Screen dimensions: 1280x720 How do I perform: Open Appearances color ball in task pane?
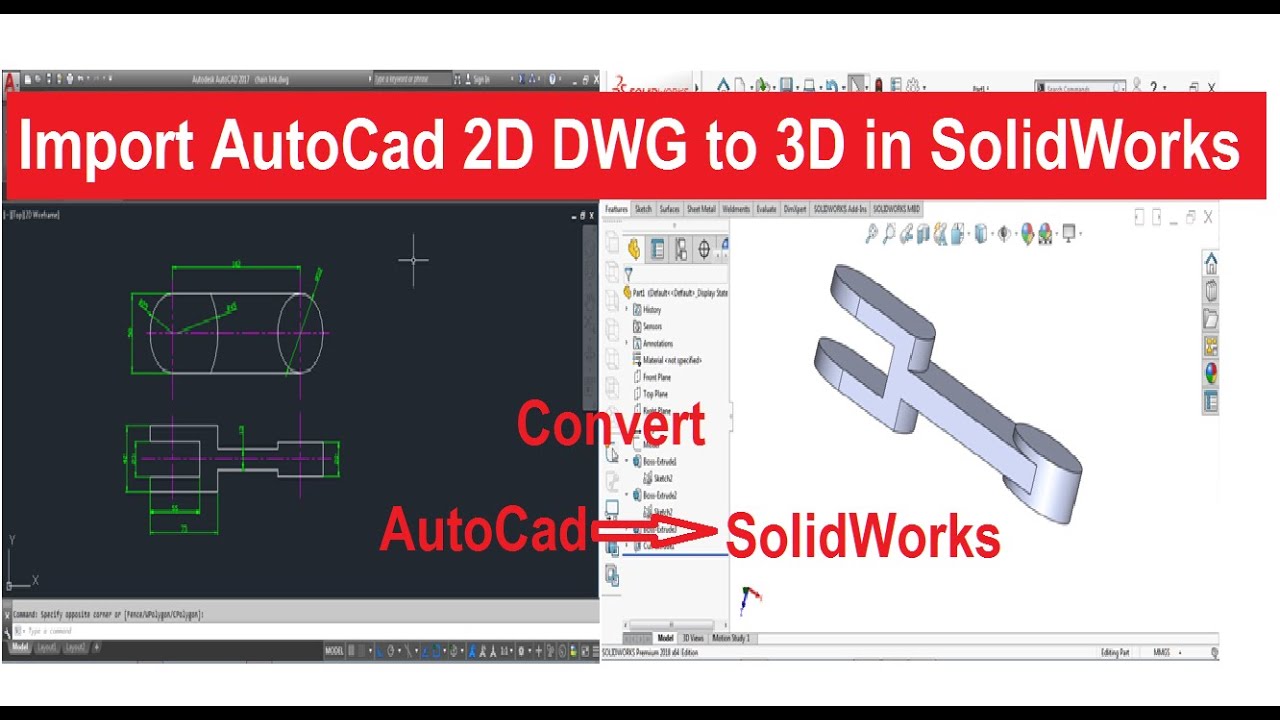click(x=1211, y=374)
